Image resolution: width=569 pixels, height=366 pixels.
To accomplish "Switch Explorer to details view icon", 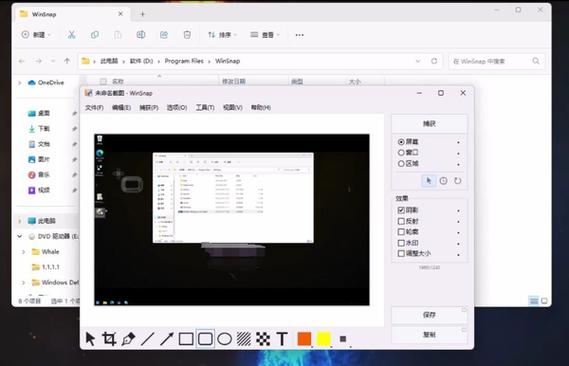I will 534,301.
